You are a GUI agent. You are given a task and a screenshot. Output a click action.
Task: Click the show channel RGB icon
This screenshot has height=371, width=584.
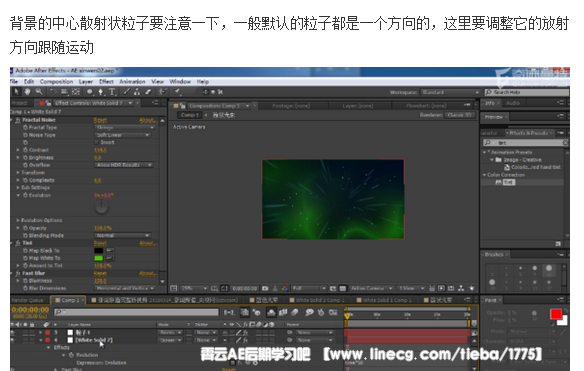(x=285, y=288)
